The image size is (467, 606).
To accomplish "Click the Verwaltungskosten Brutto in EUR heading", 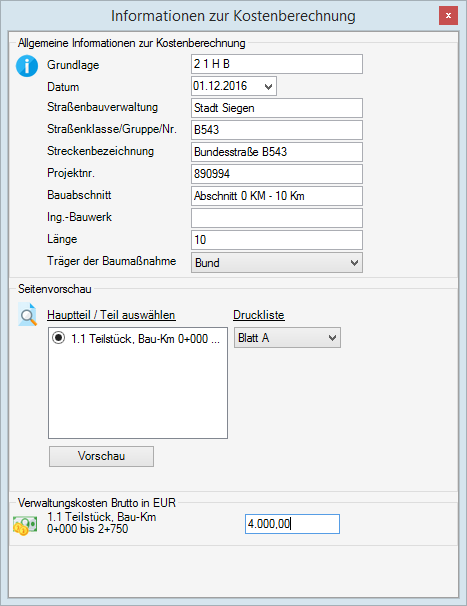I will tap(97, 503).
